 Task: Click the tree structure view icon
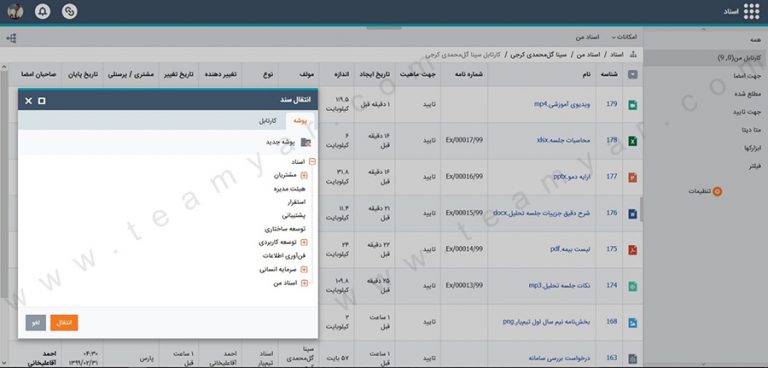click(11, 37)
